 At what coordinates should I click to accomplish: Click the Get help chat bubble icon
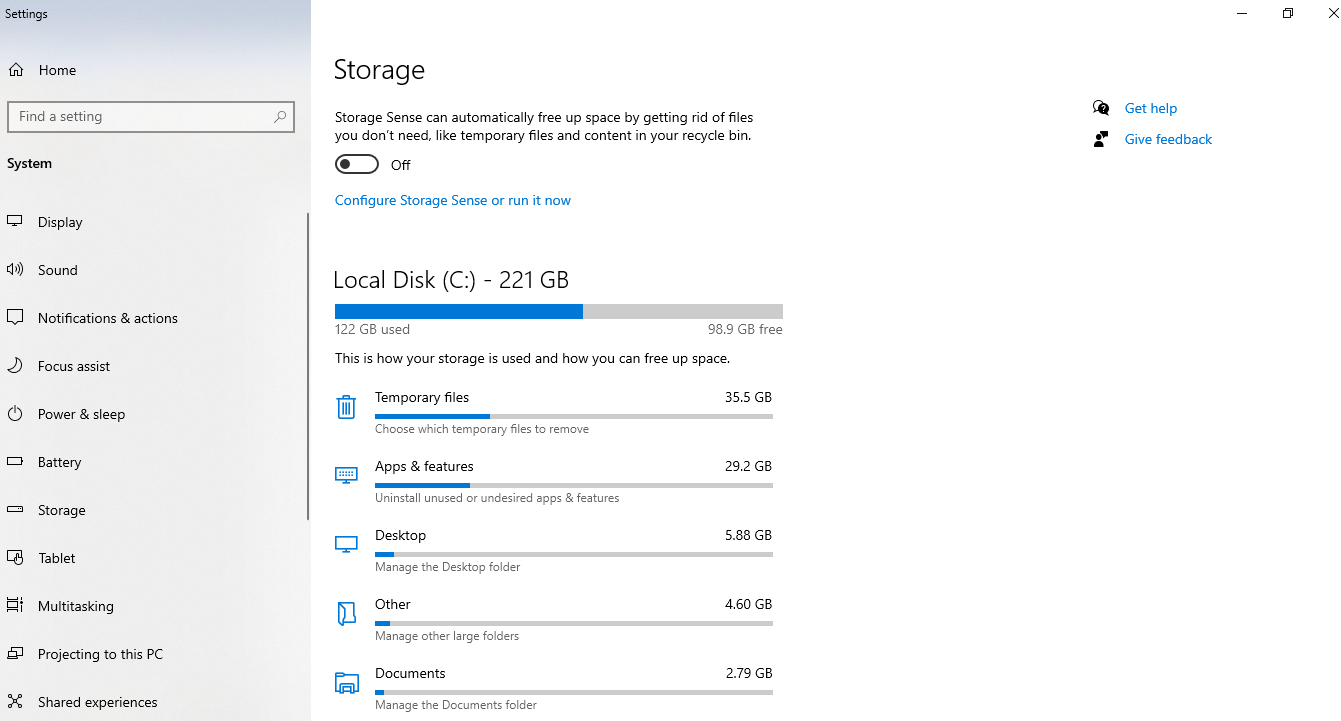[x=1101, y=108]
